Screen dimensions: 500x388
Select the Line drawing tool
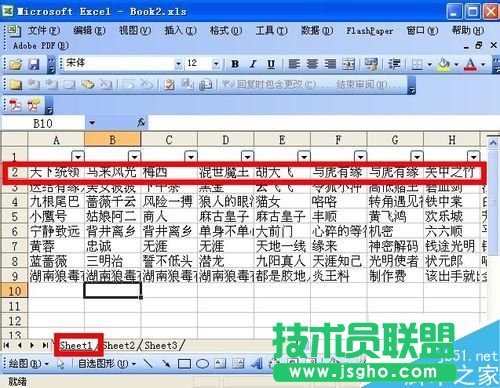click(148, 363)
